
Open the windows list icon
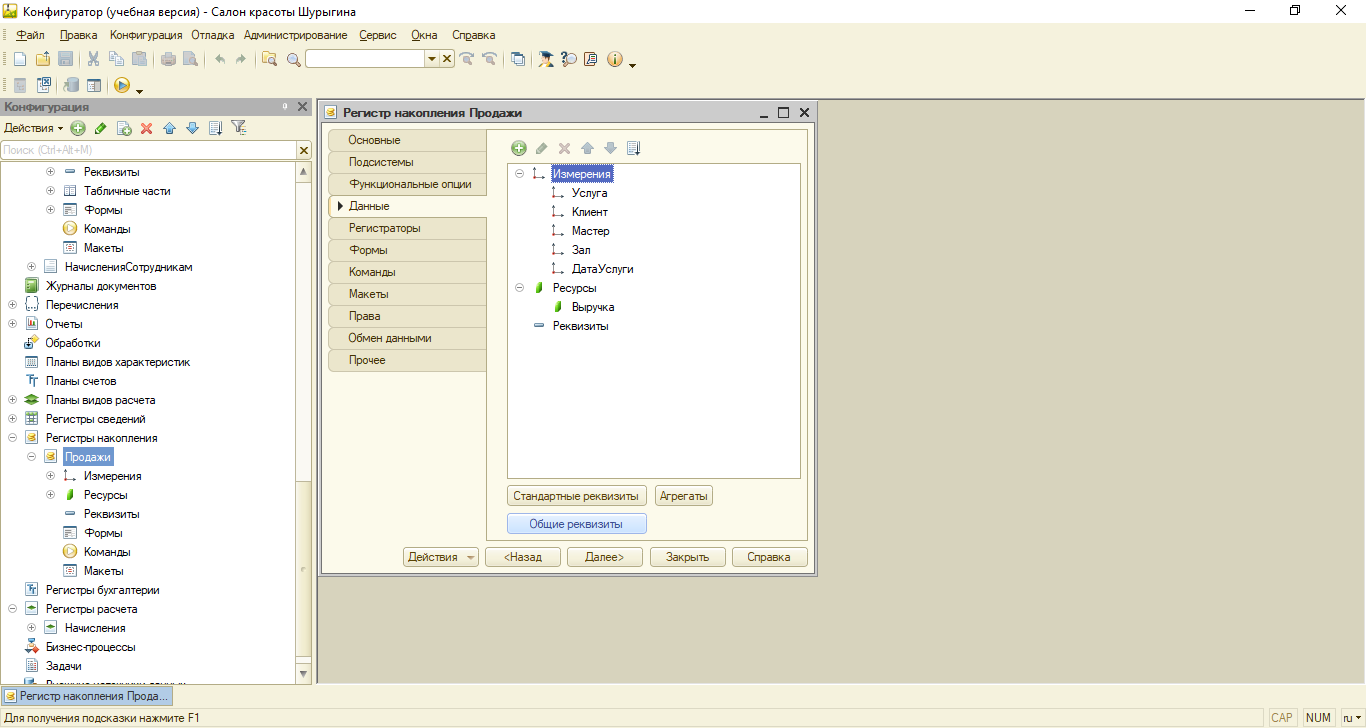[x=517, y=59]
